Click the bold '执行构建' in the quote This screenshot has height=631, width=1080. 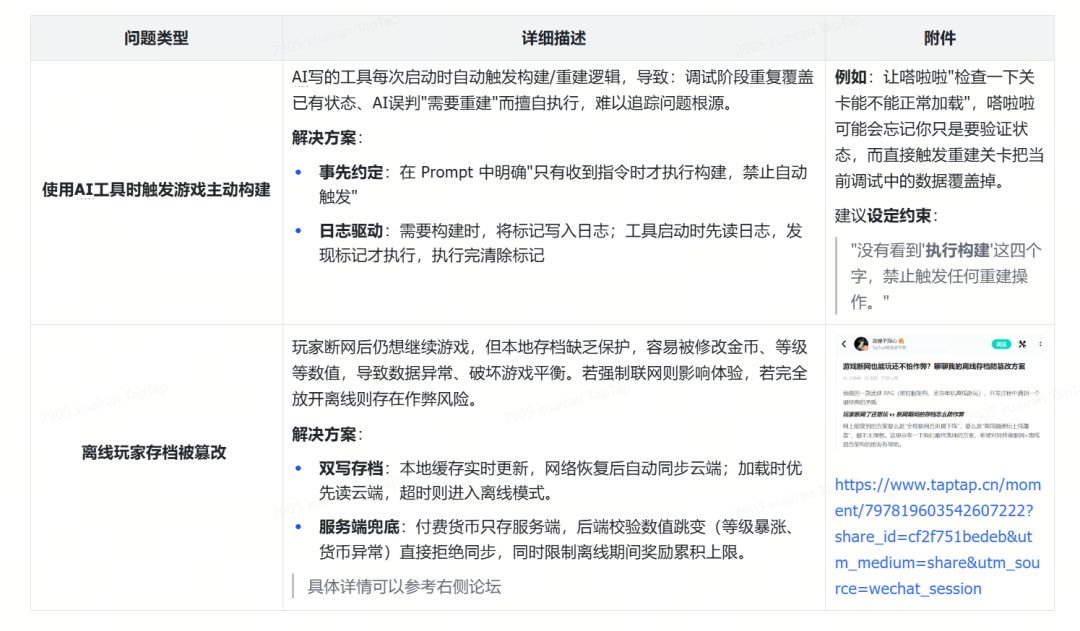click(957, 250)
